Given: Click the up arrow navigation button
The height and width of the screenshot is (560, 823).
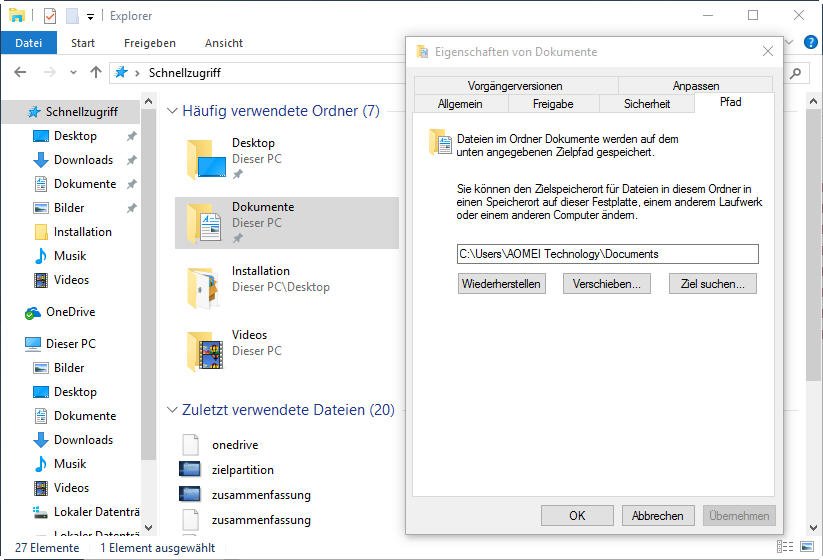Looking at the screenshot, I should tap(96, 72).
